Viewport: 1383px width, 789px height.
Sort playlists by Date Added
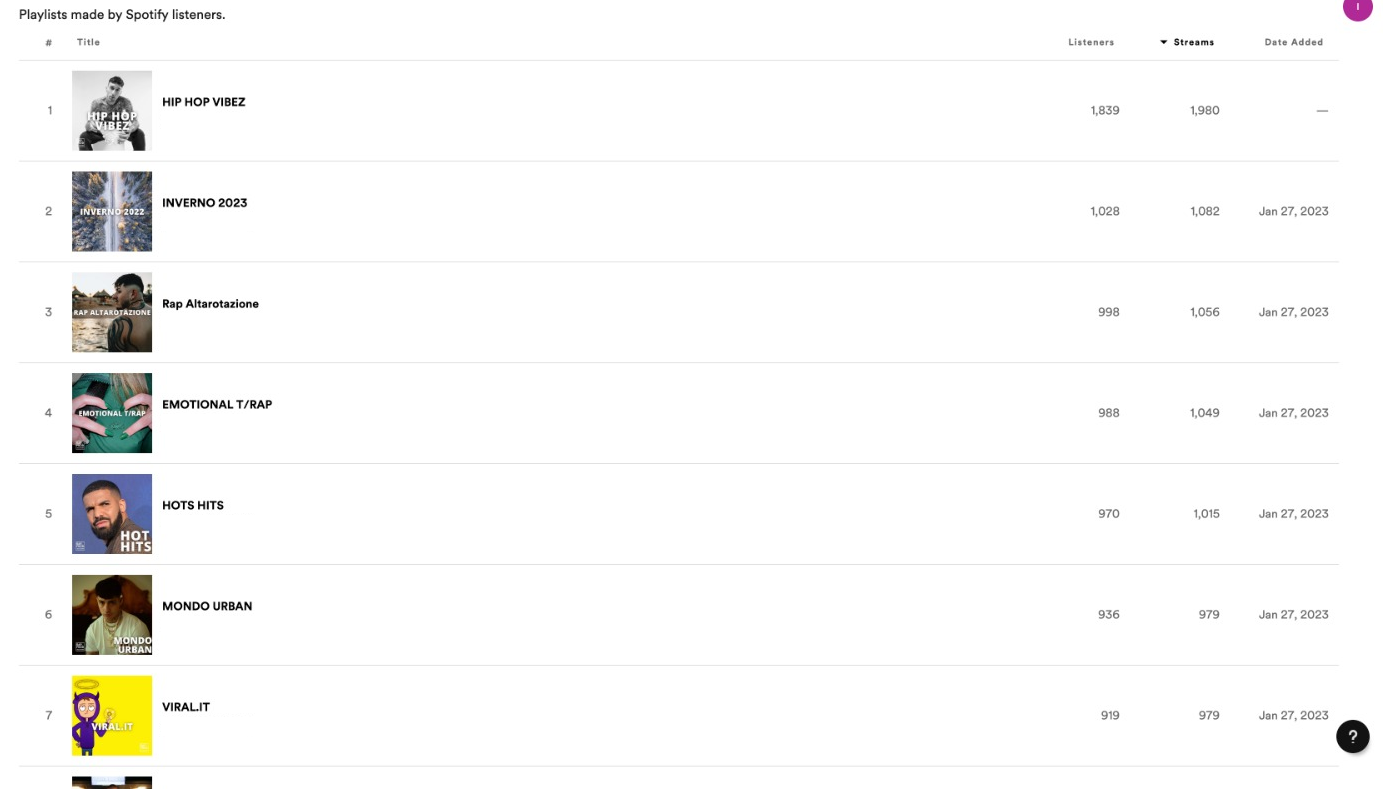1293,42
